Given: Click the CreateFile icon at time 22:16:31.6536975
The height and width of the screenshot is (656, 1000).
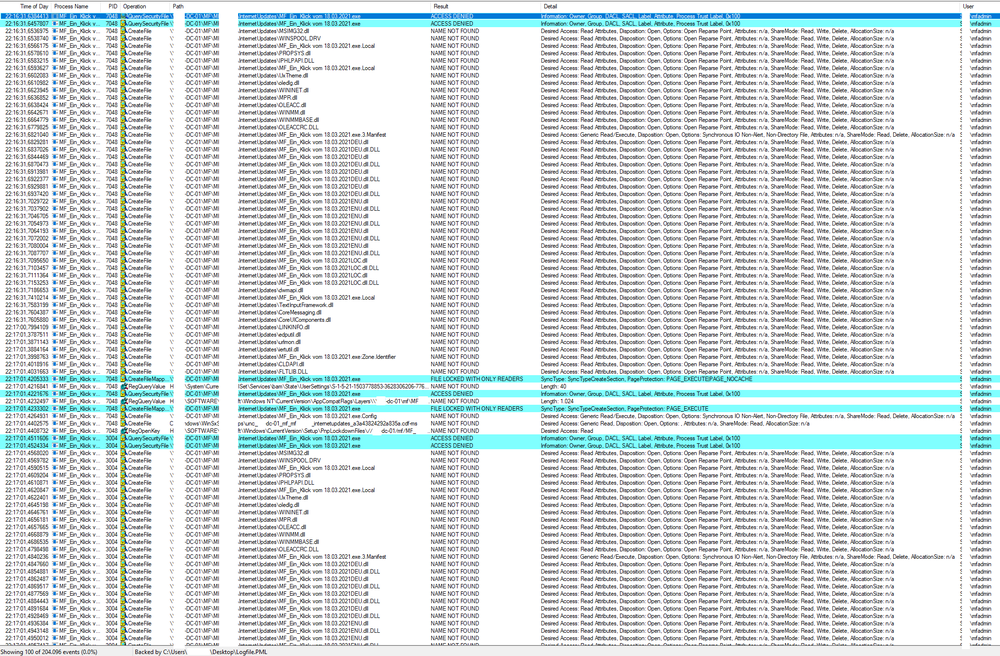Looking at the screenshot, I should (x=125, y=32).
